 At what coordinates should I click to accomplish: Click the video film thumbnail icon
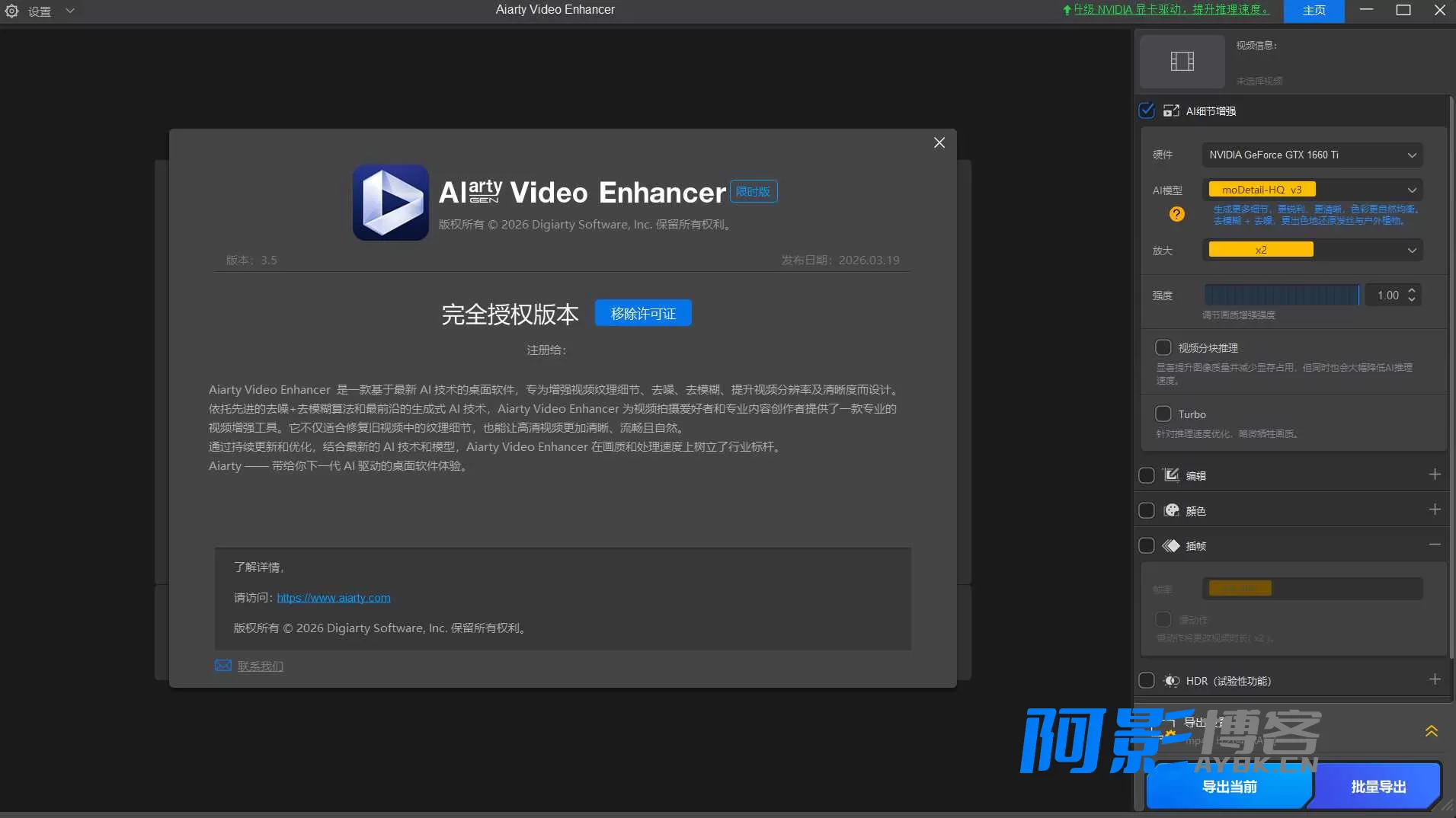click(1182, 61)
